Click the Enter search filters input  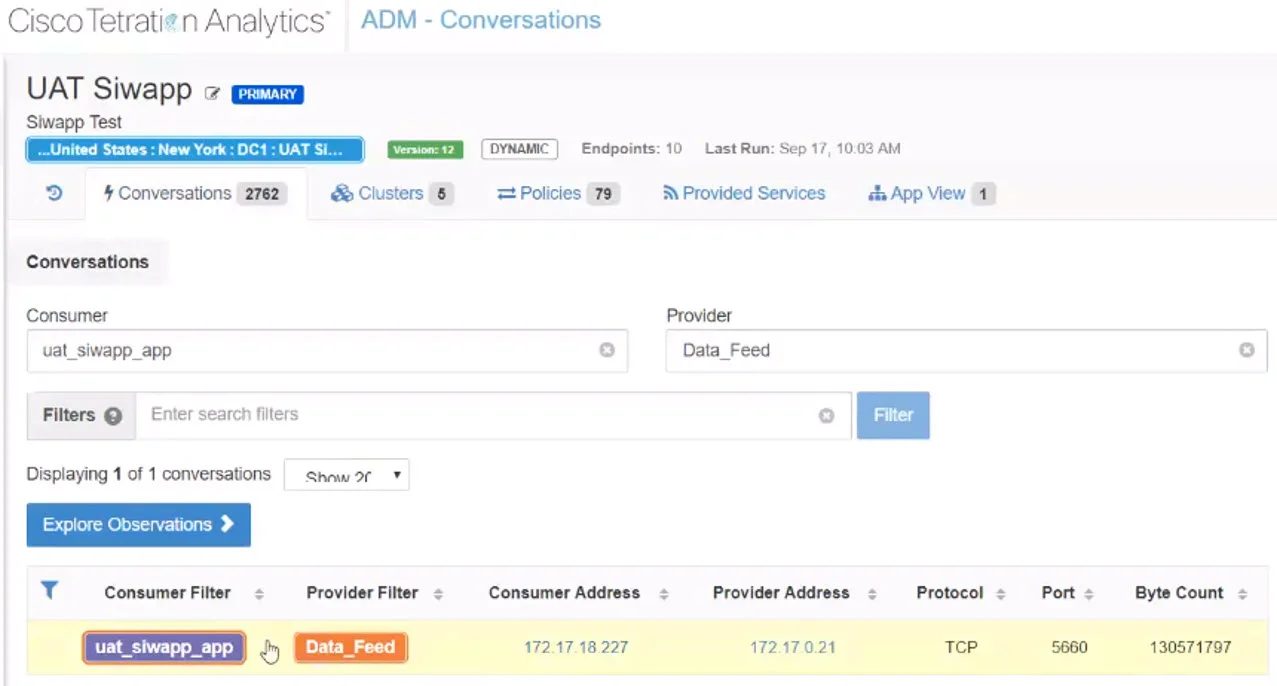(494, 415)
